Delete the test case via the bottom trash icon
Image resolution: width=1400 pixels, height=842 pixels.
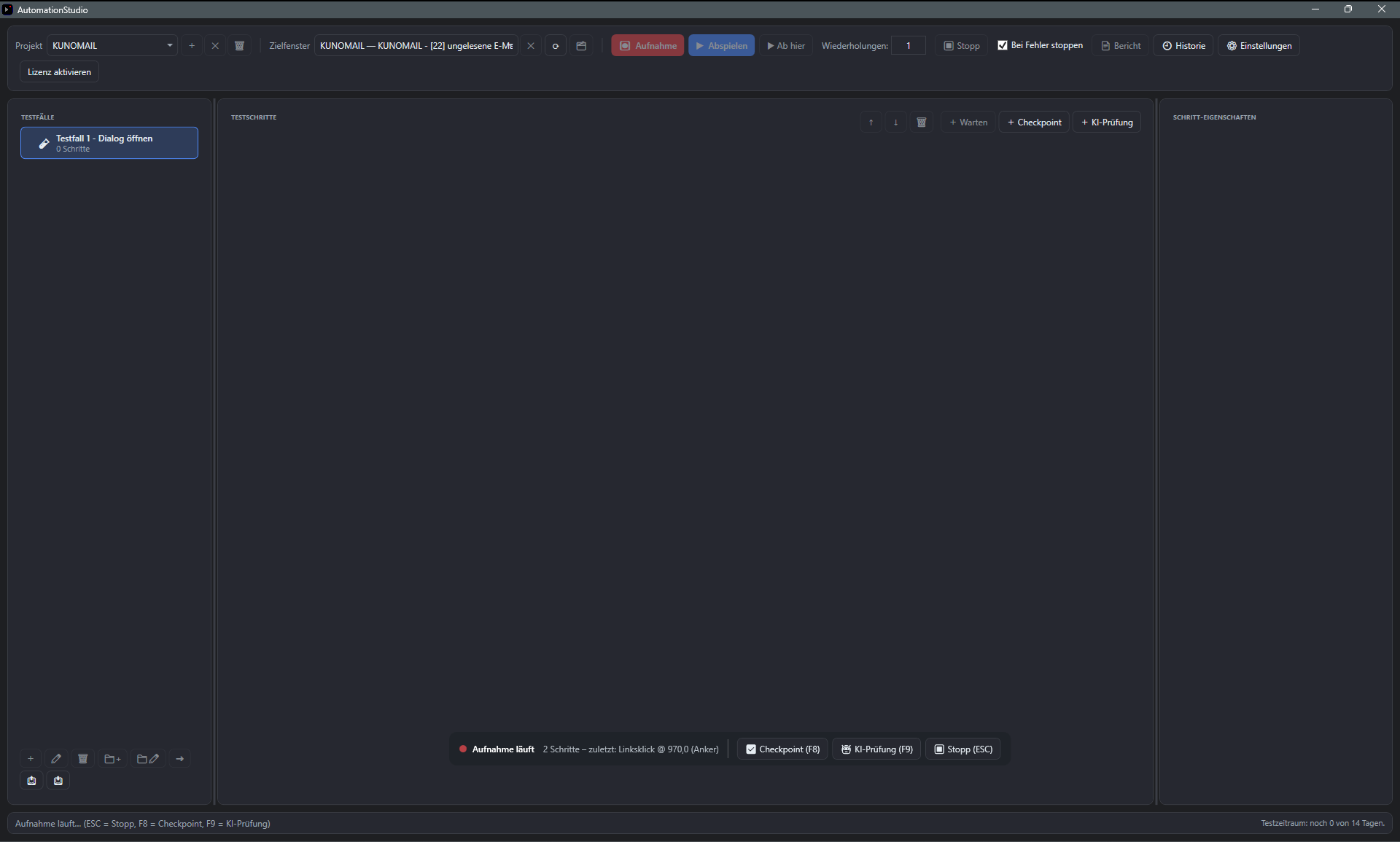tap(83, 759)
